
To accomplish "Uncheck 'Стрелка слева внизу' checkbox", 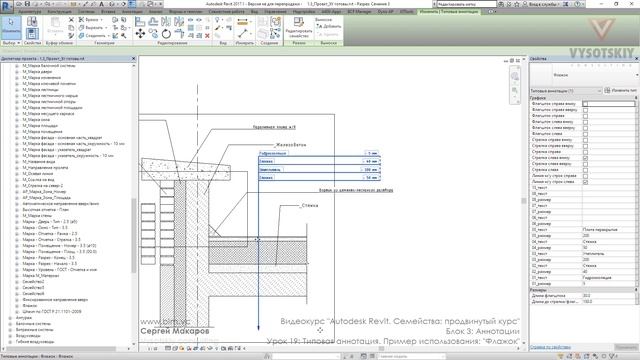I will point(585,158).
